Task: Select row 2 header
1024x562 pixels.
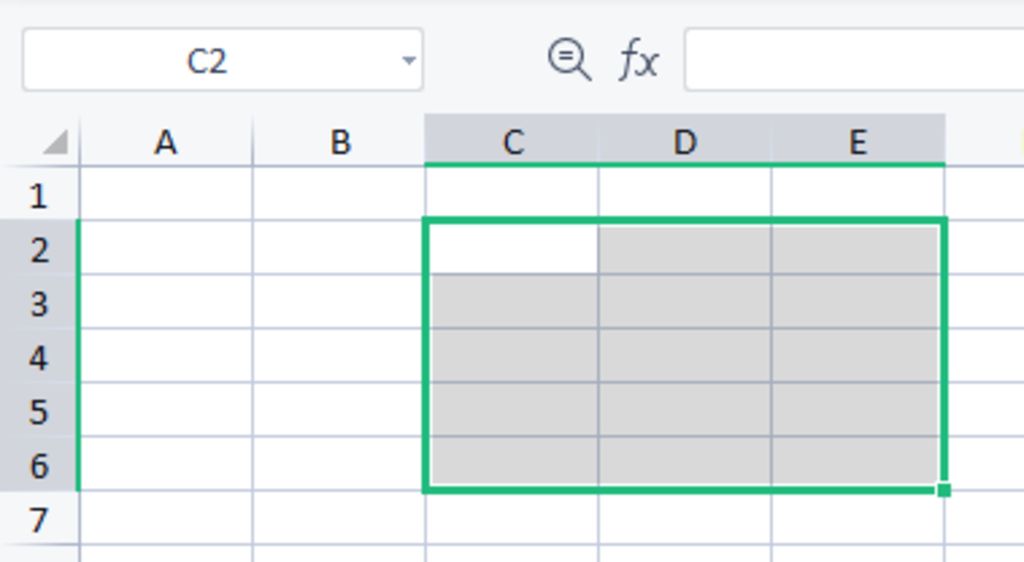Action: pos(39,249)
